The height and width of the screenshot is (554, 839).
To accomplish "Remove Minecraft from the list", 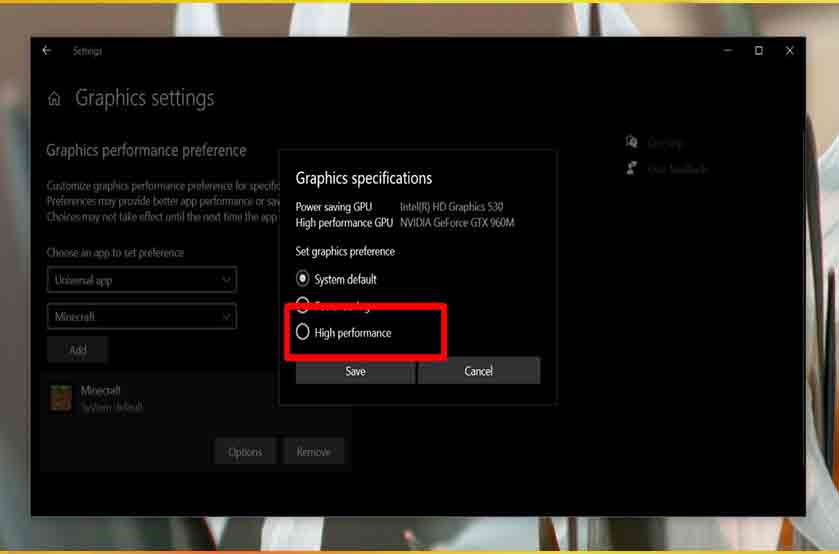I will click(314, 452).
